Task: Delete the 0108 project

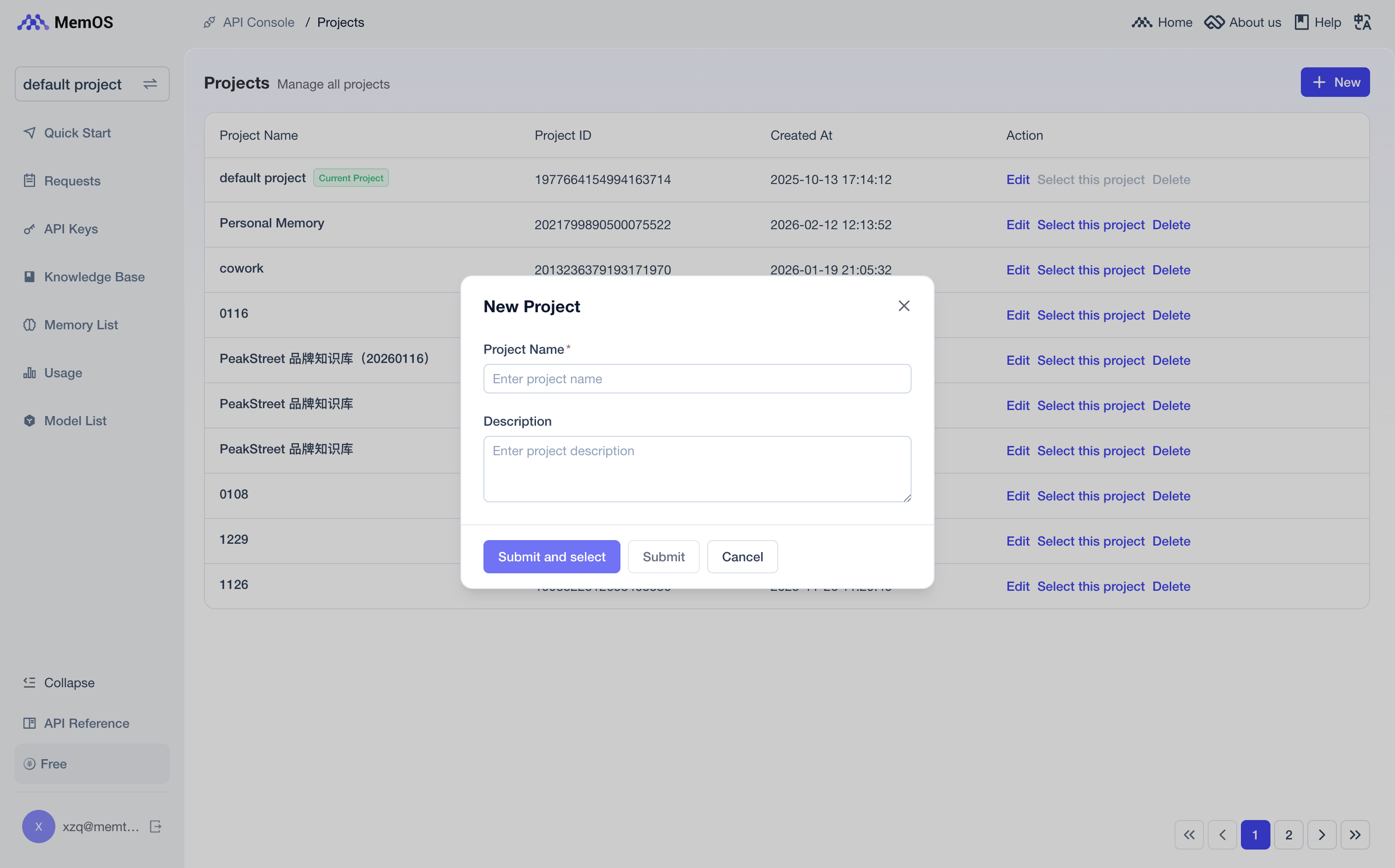Action: tap(1171, 496)
